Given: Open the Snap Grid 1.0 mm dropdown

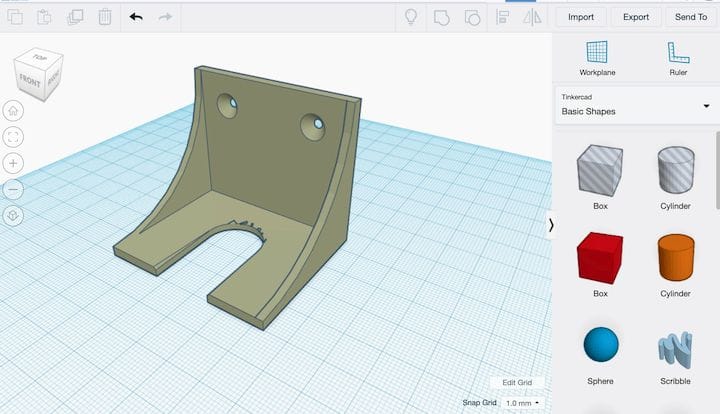Looking at the screenshot, I should tap(521, 403).
